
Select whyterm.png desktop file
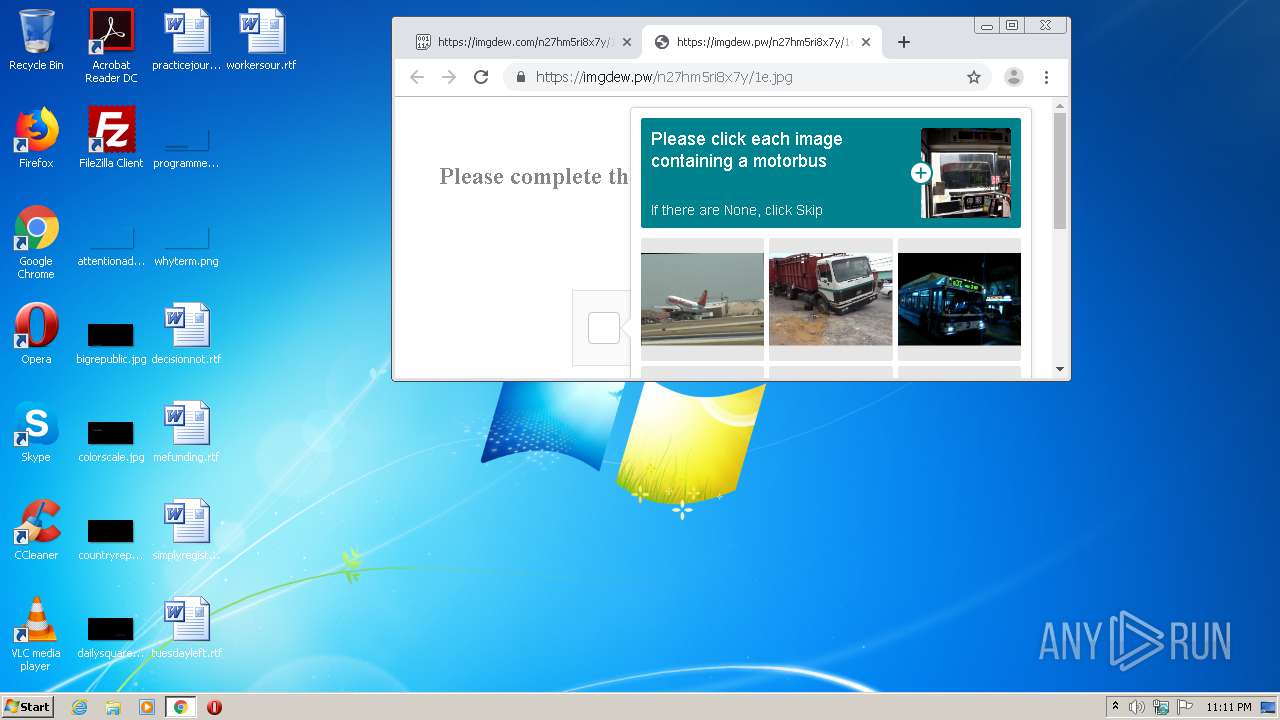click(186, 246)
